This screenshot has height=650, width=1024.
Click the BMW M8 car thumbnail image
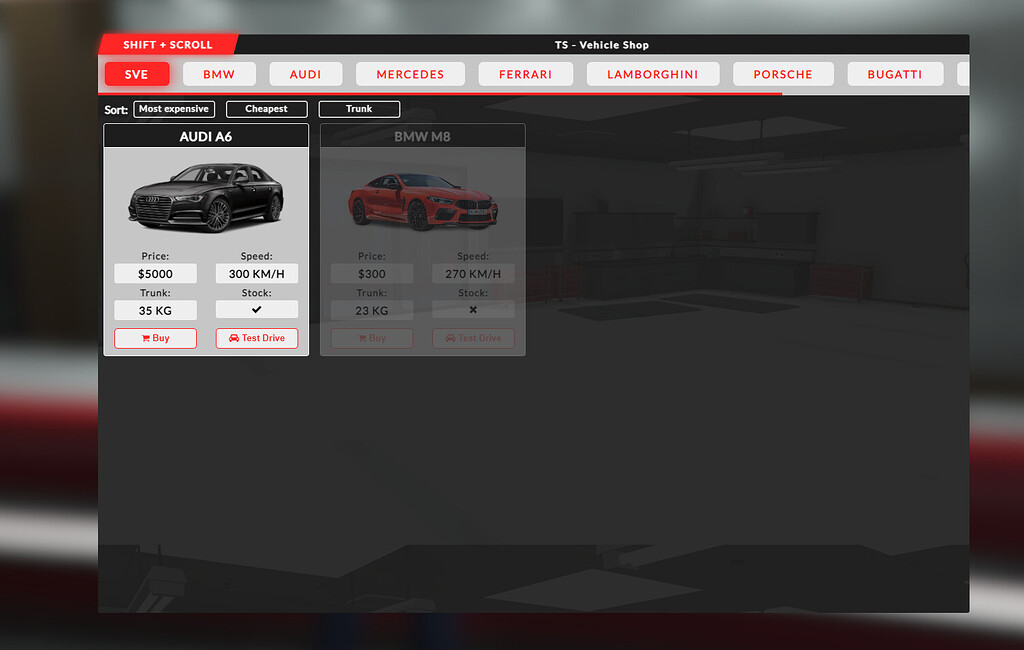[x=421, y=200]
